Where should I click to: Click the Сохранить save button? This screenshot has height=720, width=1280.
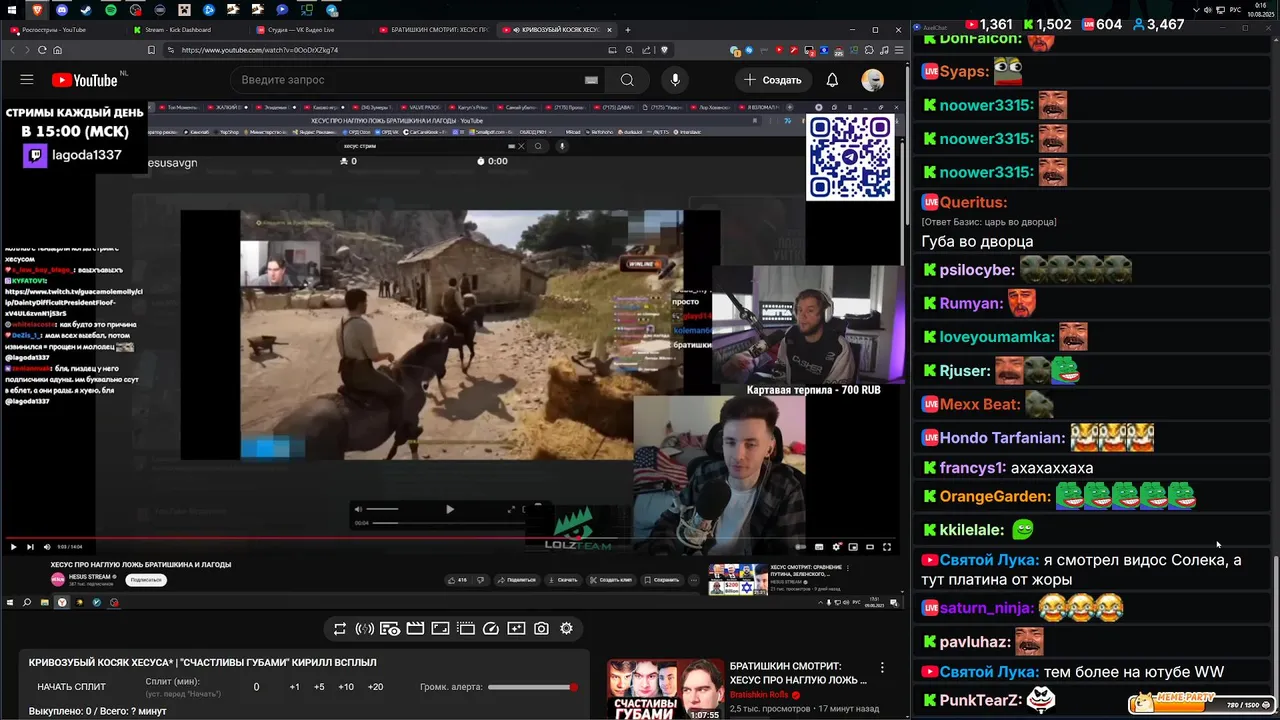(x=661, y=580)
